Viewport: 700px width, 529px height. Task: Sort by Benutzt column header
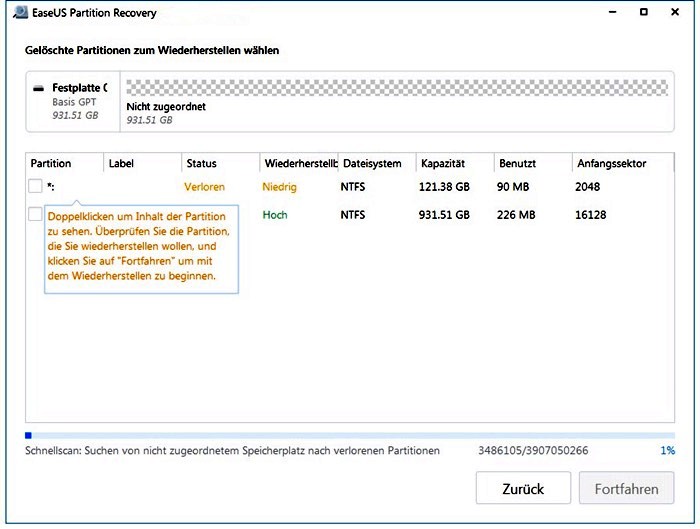pyautogui.click(x=533, y=163)
